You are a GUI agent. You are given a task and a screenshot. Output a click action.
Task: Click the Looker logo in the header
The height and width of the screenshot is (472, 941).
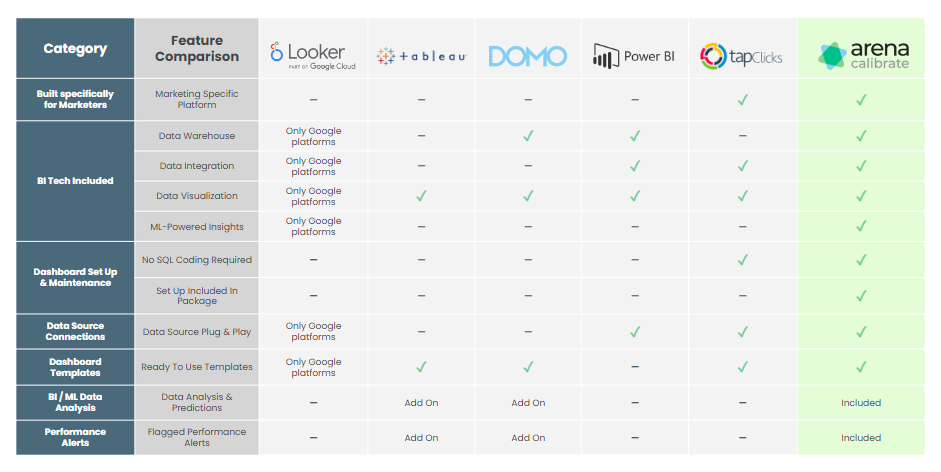(x=313, y=56)
